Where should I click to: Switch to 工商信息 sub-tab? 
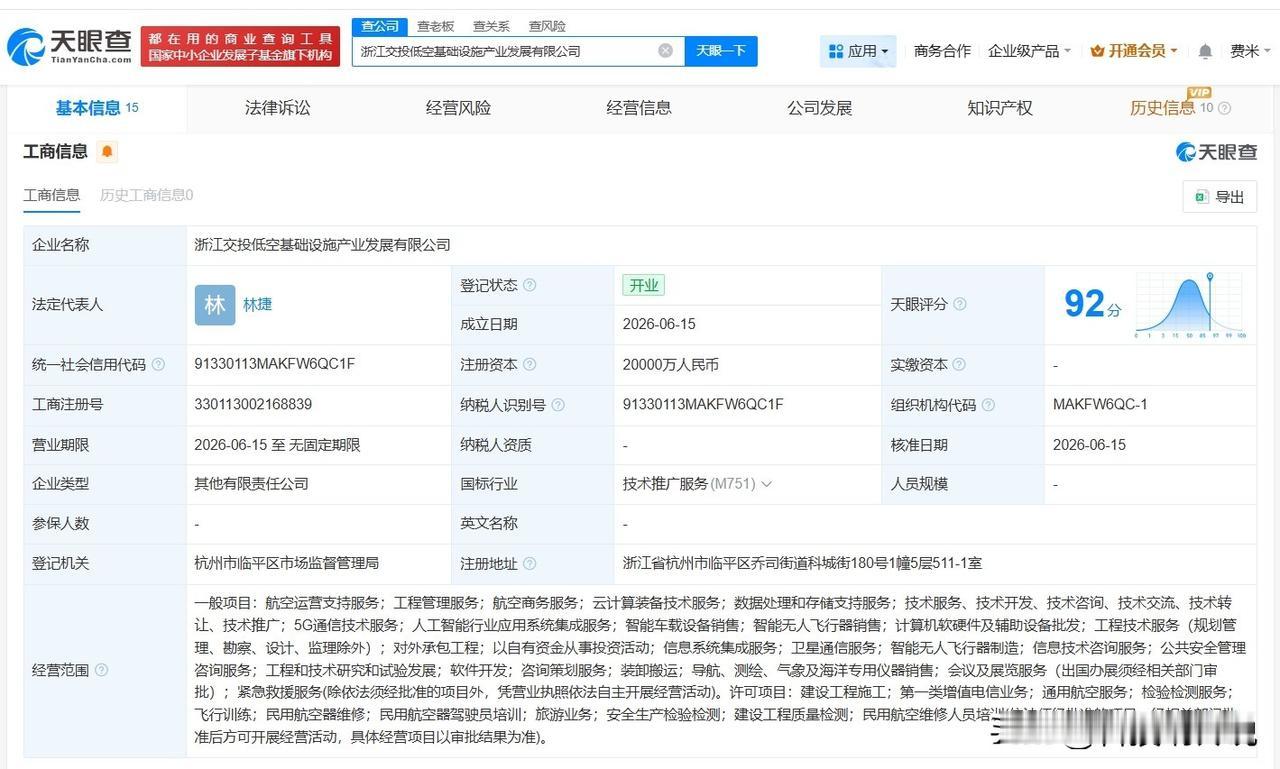click(52, 195)
